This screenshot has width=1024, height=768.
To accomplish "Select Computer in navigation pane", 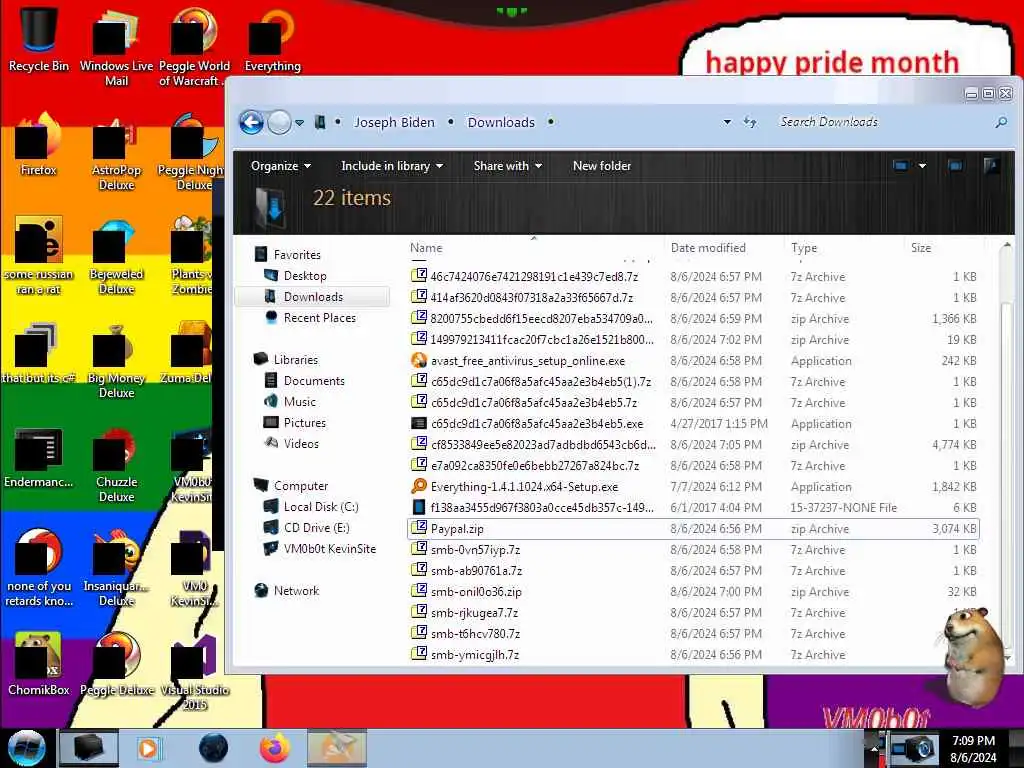I will pyautogui.click(x=300, y=485).
